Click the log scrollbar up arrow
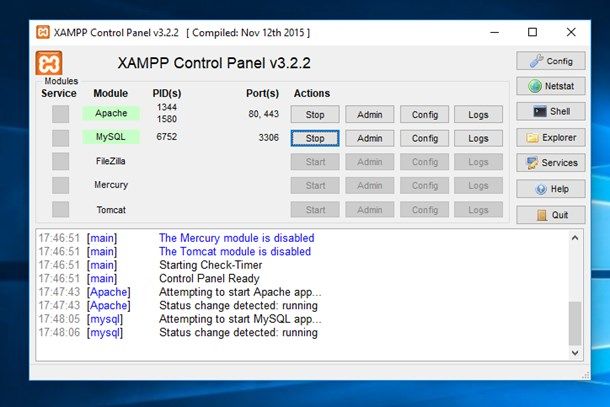Screen dimensions: 610x407 (575, 238)
